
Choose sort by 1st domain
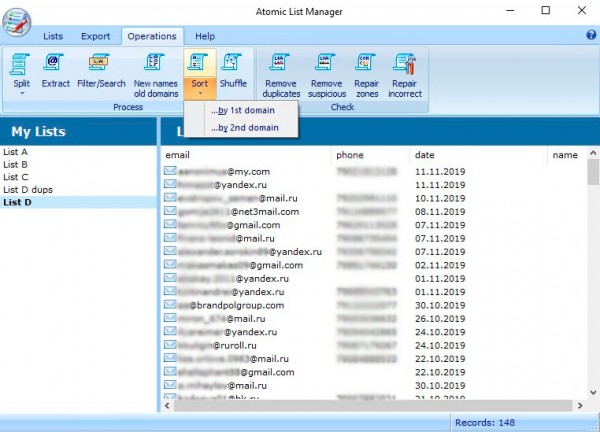(243, 110)
